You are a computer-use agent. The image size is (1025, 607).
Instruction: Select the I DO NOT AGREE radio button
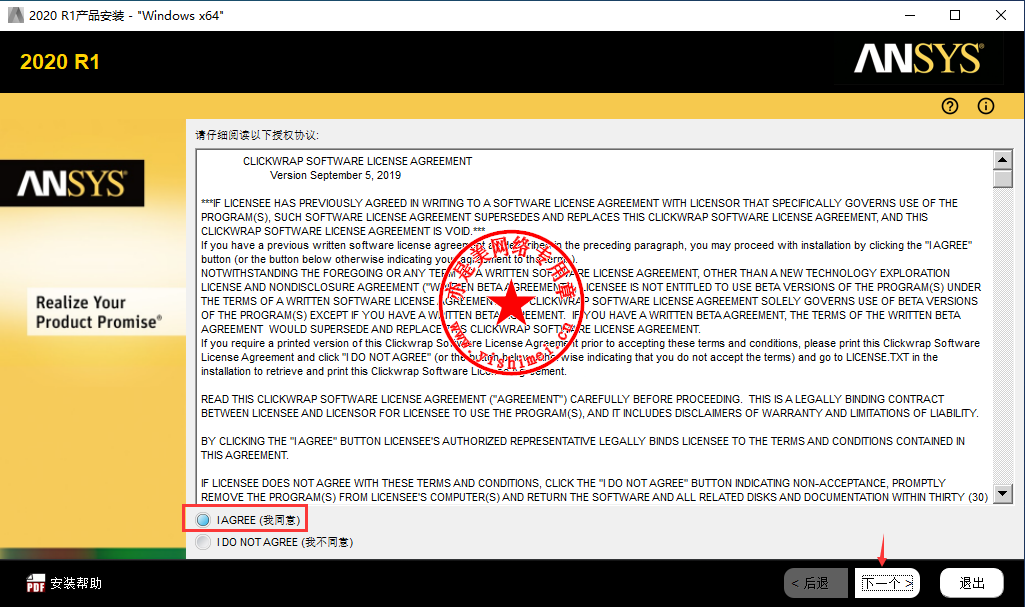click(203, 542)
